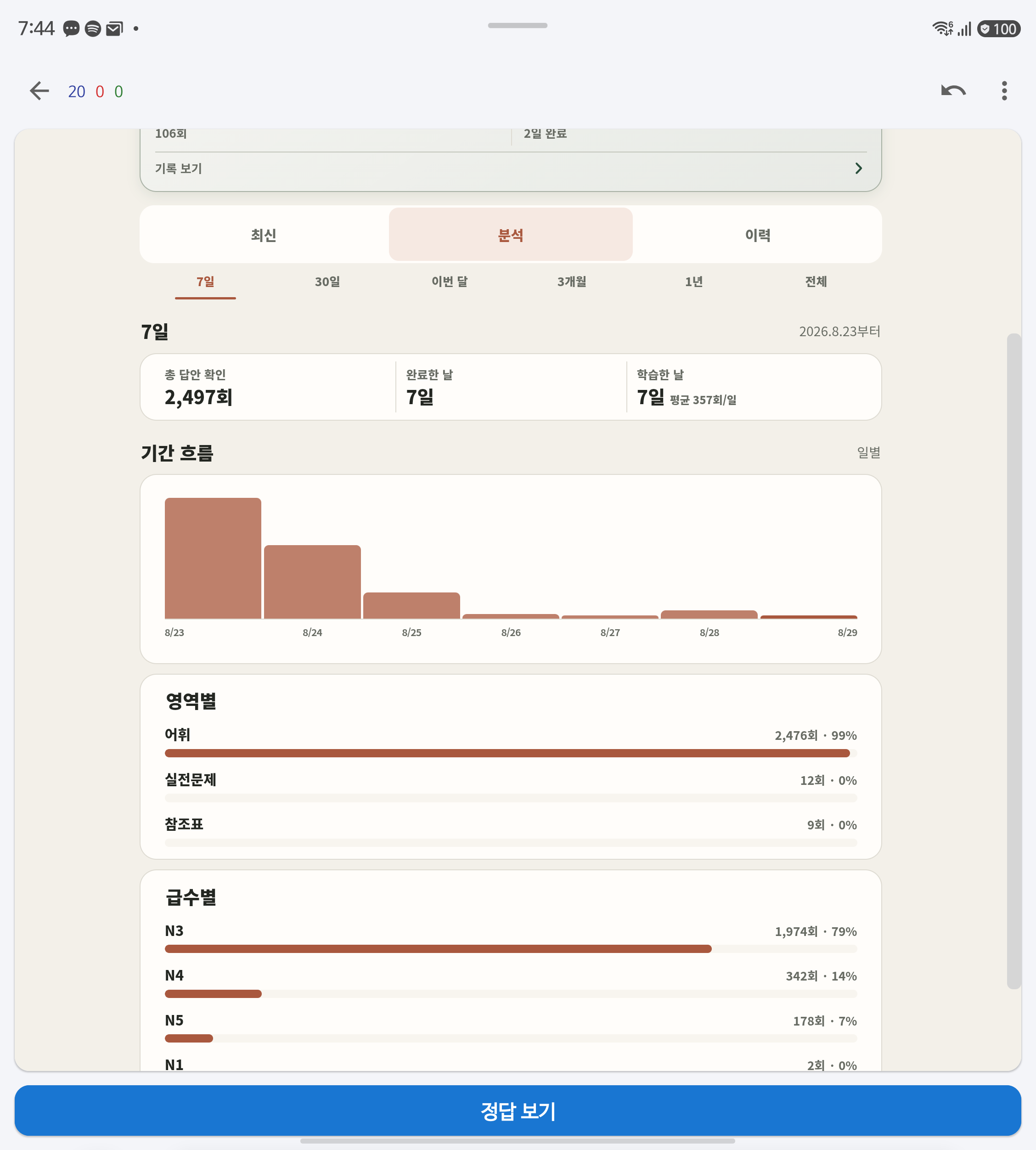Image resolution: width=1036 pixels, height=1150 pixels.
Task: Open the 기록 보기 row
Action: [x=511, y=169]
